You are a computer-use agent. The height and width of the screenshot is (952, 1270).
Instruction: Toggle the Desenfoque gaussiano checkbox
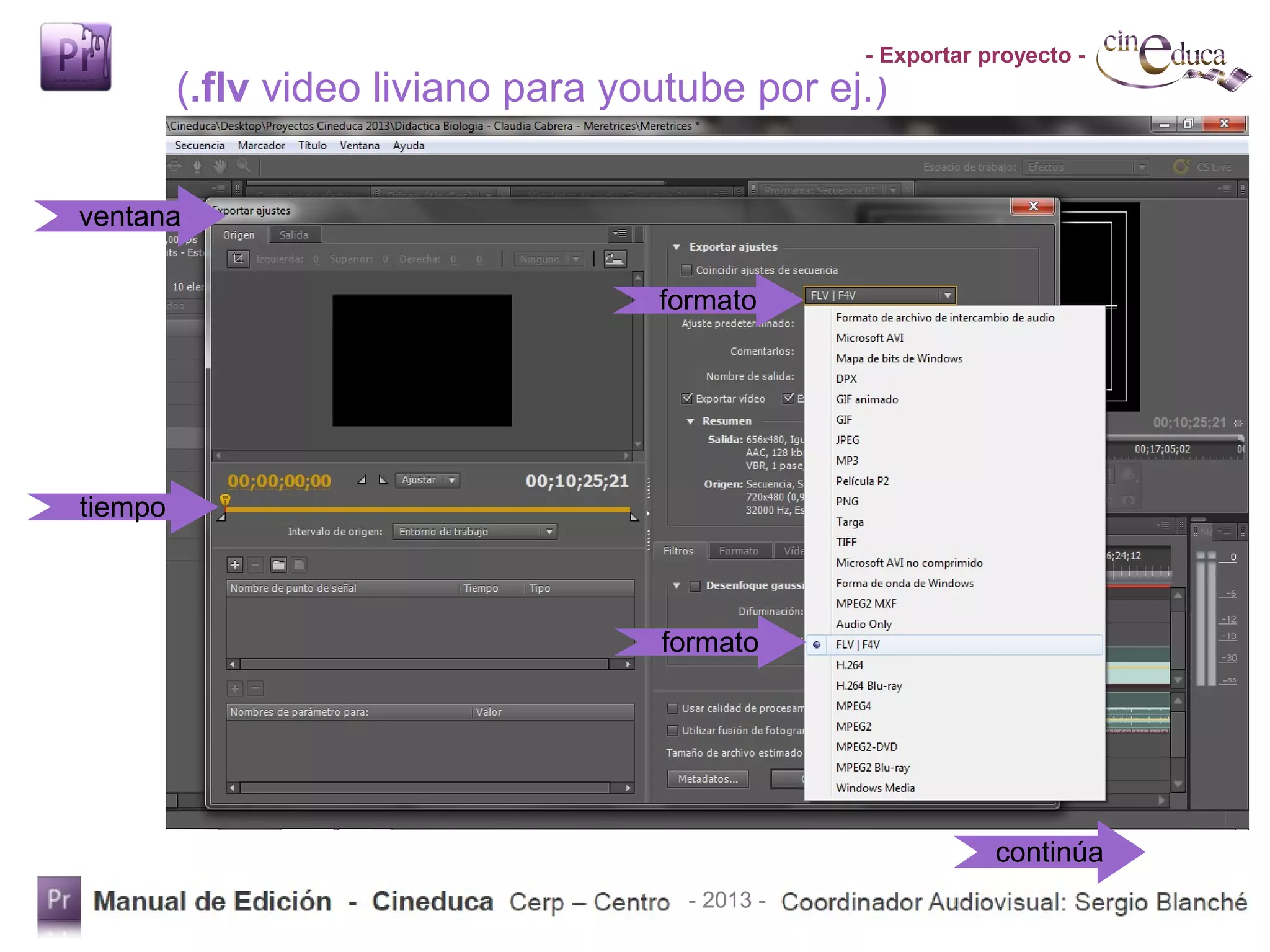pos(695,585)
